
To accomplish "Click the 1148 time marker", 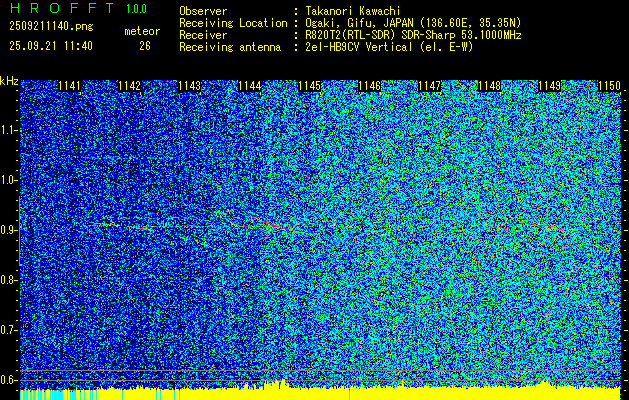I will (x=490, y=86).
